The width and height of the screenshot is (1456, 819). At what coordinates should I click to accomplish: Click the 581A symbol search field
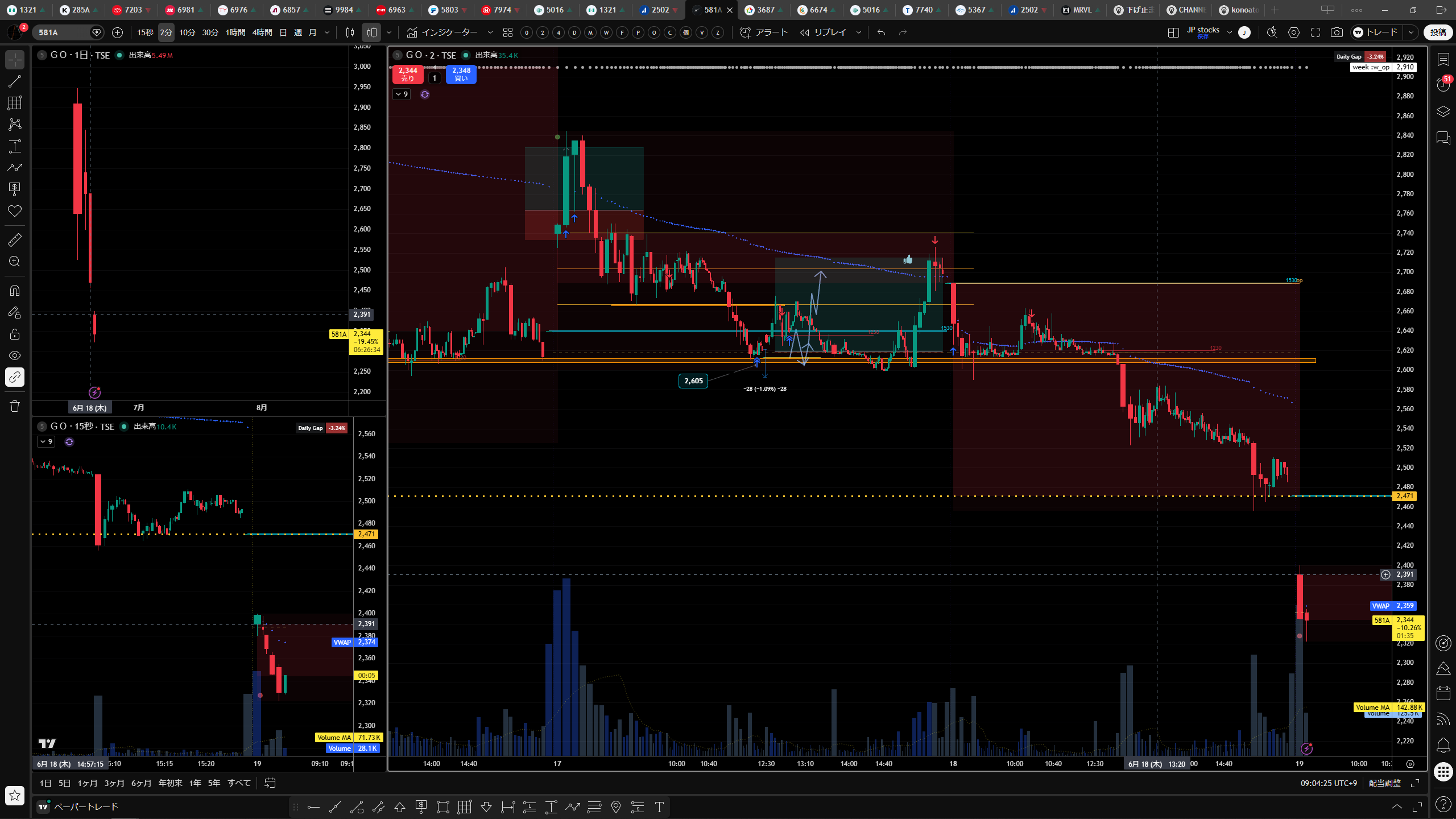coord(61,32)
